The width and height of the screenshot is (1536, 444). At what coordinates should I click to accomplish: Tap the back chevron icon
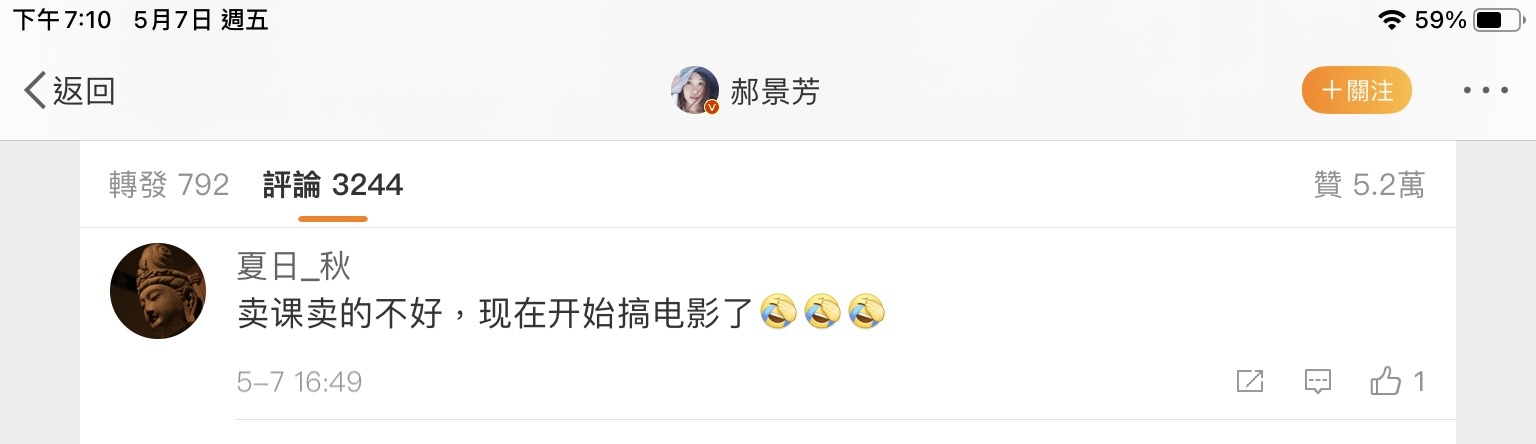(x=35, y=91)
